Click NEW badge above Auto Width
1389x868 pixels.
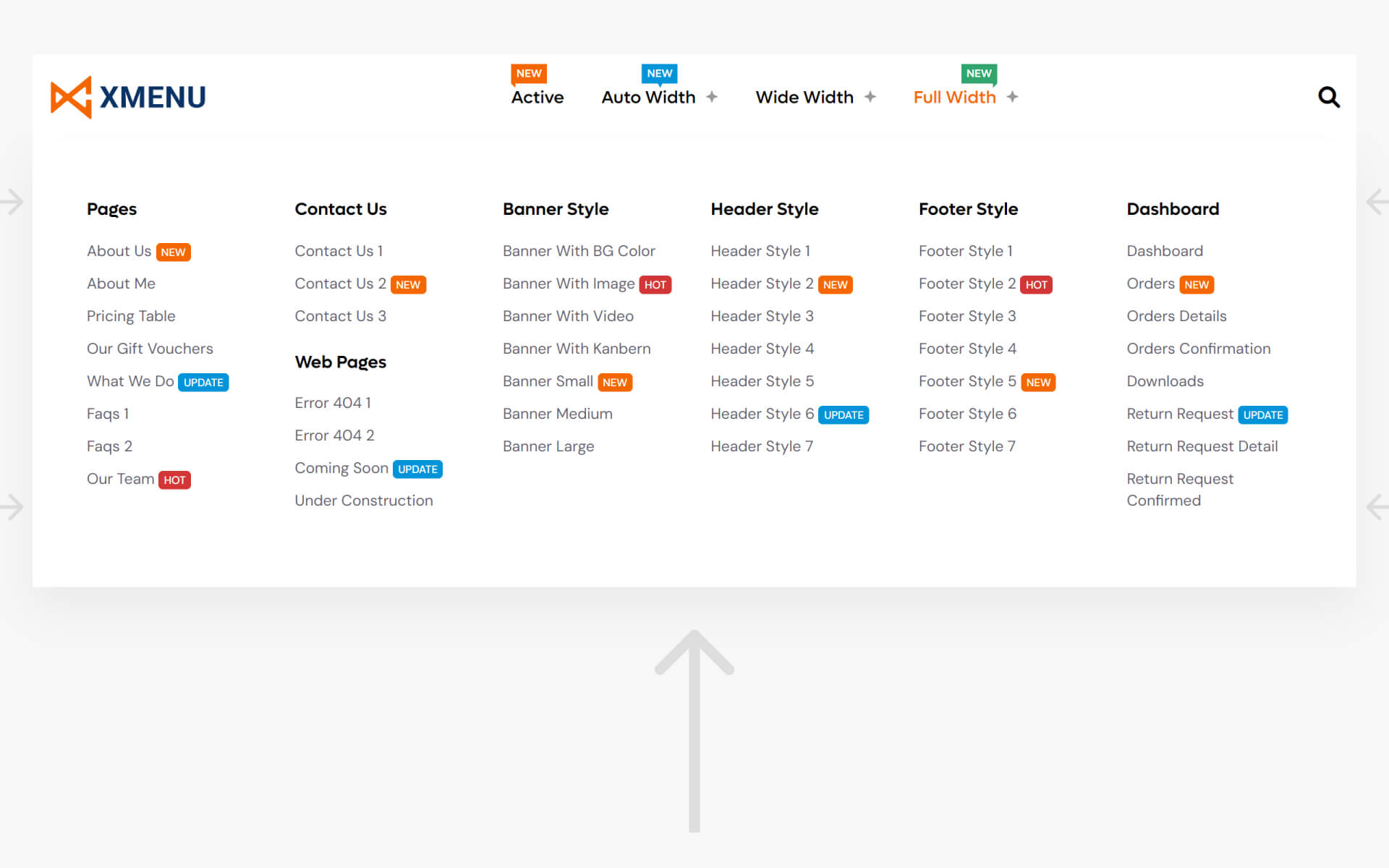659,73
